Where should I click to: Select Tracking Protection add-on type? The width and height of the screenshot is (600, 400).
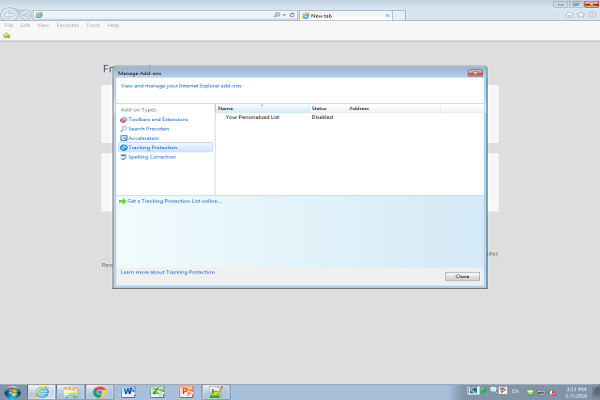[166, 147]
